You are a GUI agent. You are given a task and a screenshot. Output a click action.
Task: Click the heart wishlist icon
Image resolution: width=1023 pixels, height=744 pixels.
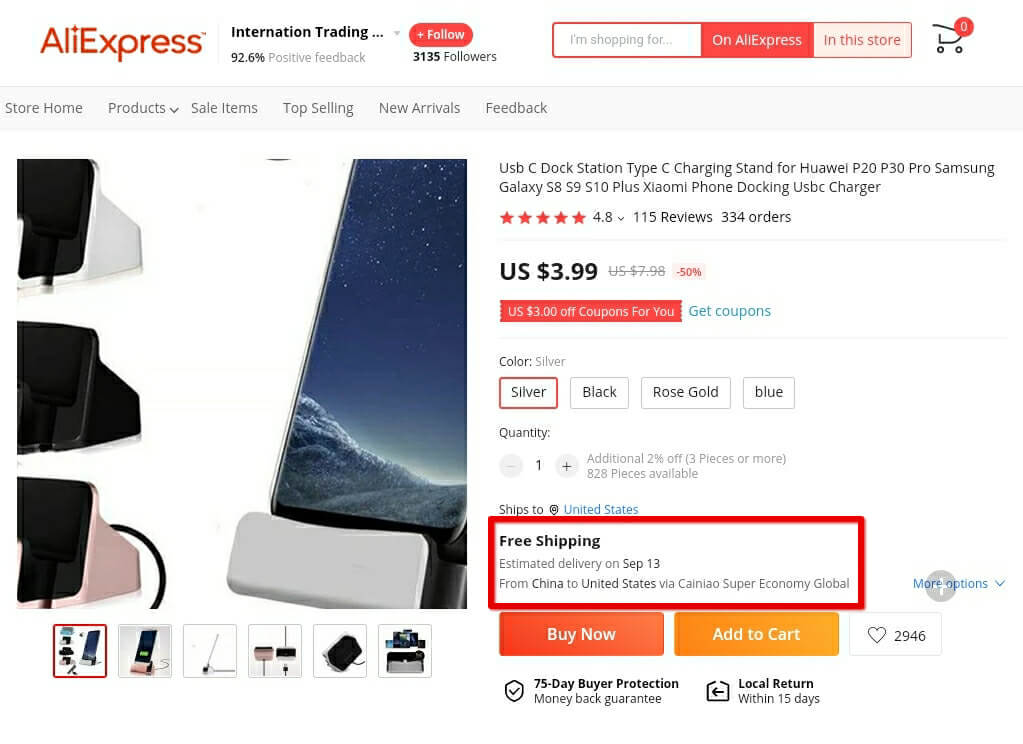[877, 635]
